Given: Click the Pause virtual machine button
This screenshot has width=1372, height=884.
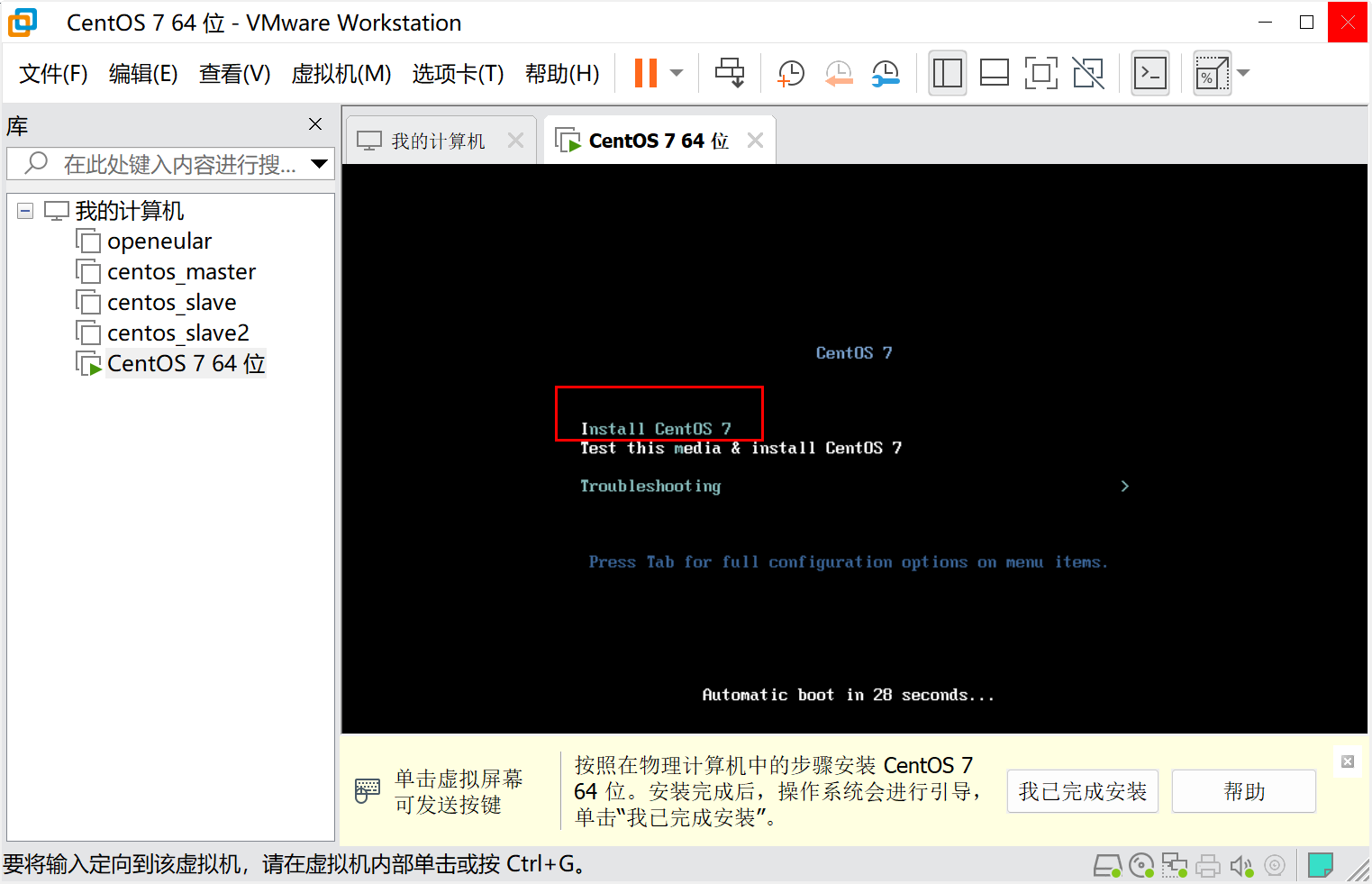Looking at the screenshot, I should pyautogui.click(x=646, y=73).
